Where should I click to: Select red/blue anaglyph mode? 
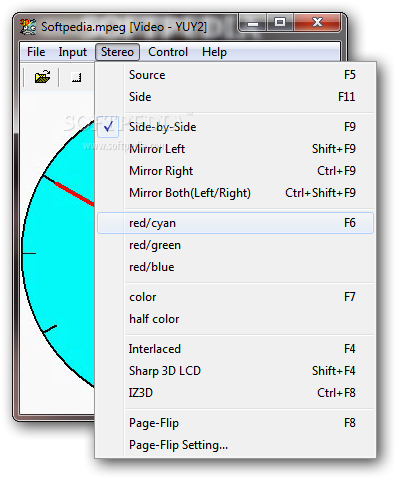pyautogui.click(x=235, y=267)
